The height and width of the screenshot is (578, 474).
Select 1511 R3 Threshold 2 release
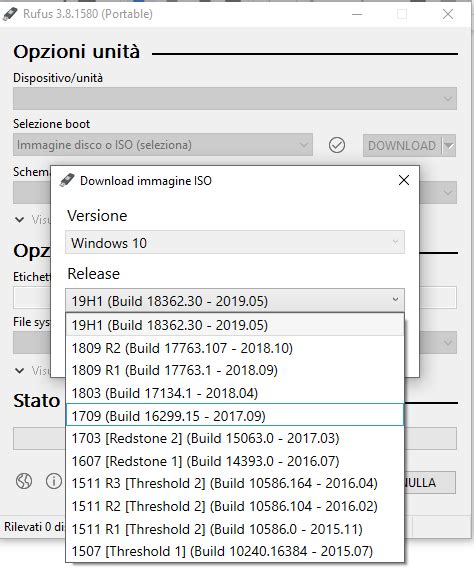click(x=235, y=483)
